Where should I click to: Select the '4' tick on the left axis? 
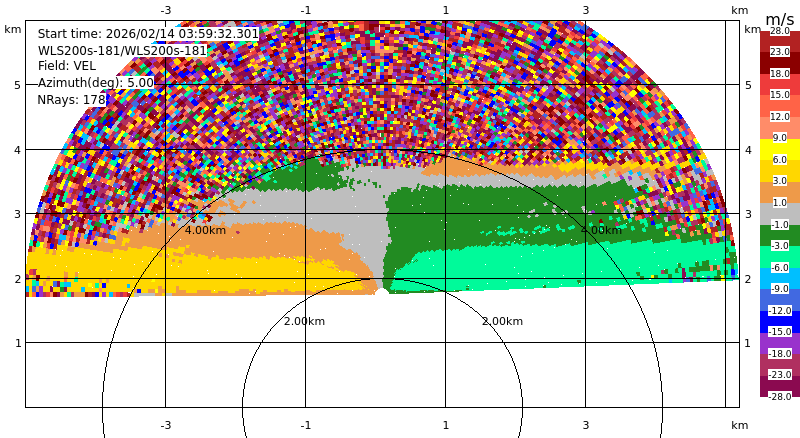[18, 150]
